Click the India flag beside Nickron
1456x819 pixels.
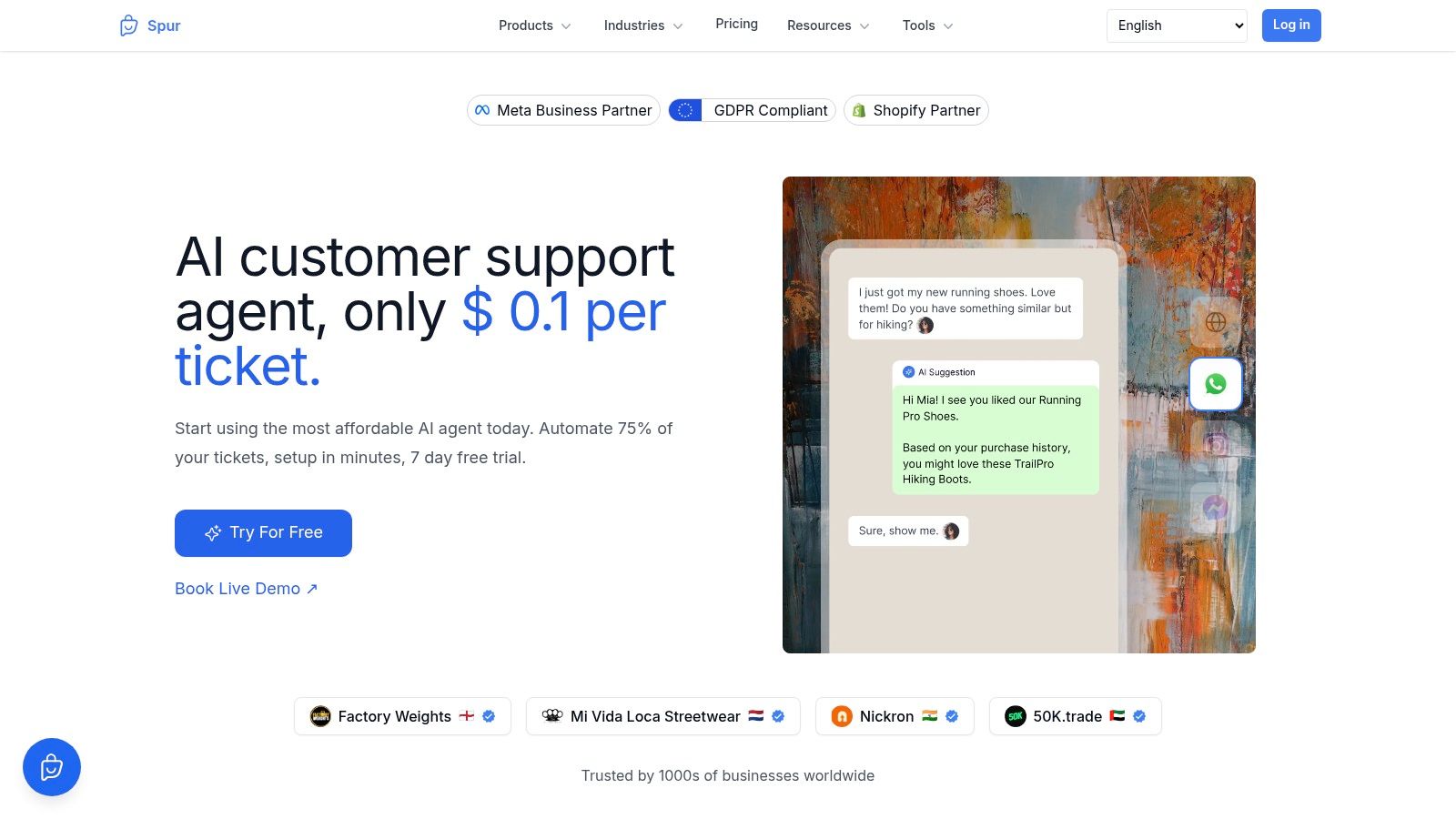coord(929,716)
